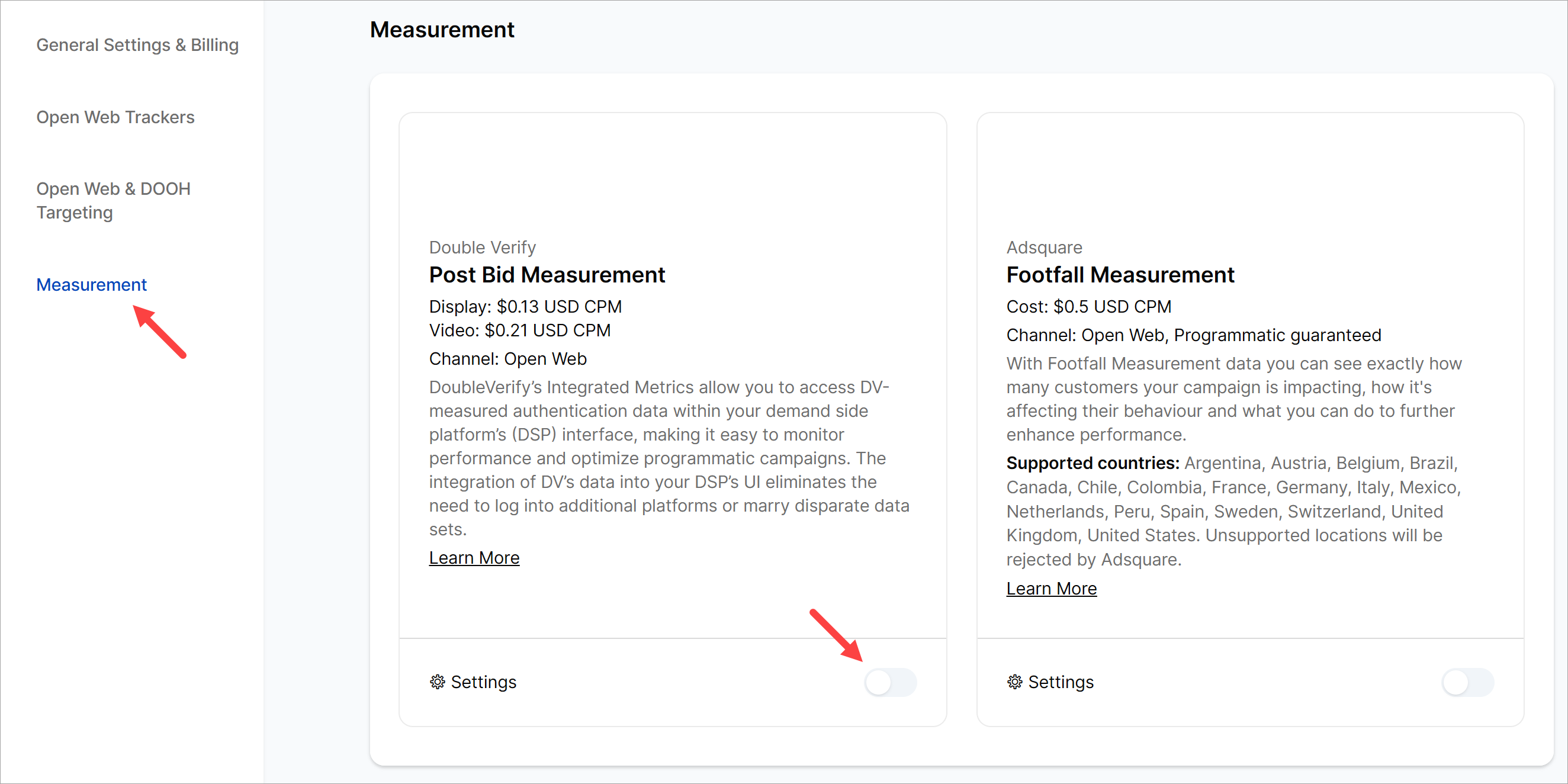Go to Open Web Trackers

115,117
